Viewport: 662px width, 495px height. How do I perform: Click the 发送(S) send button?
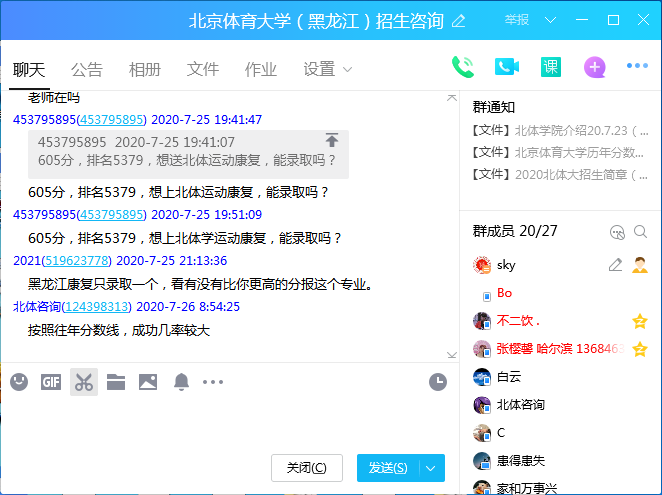coord(388,468)
